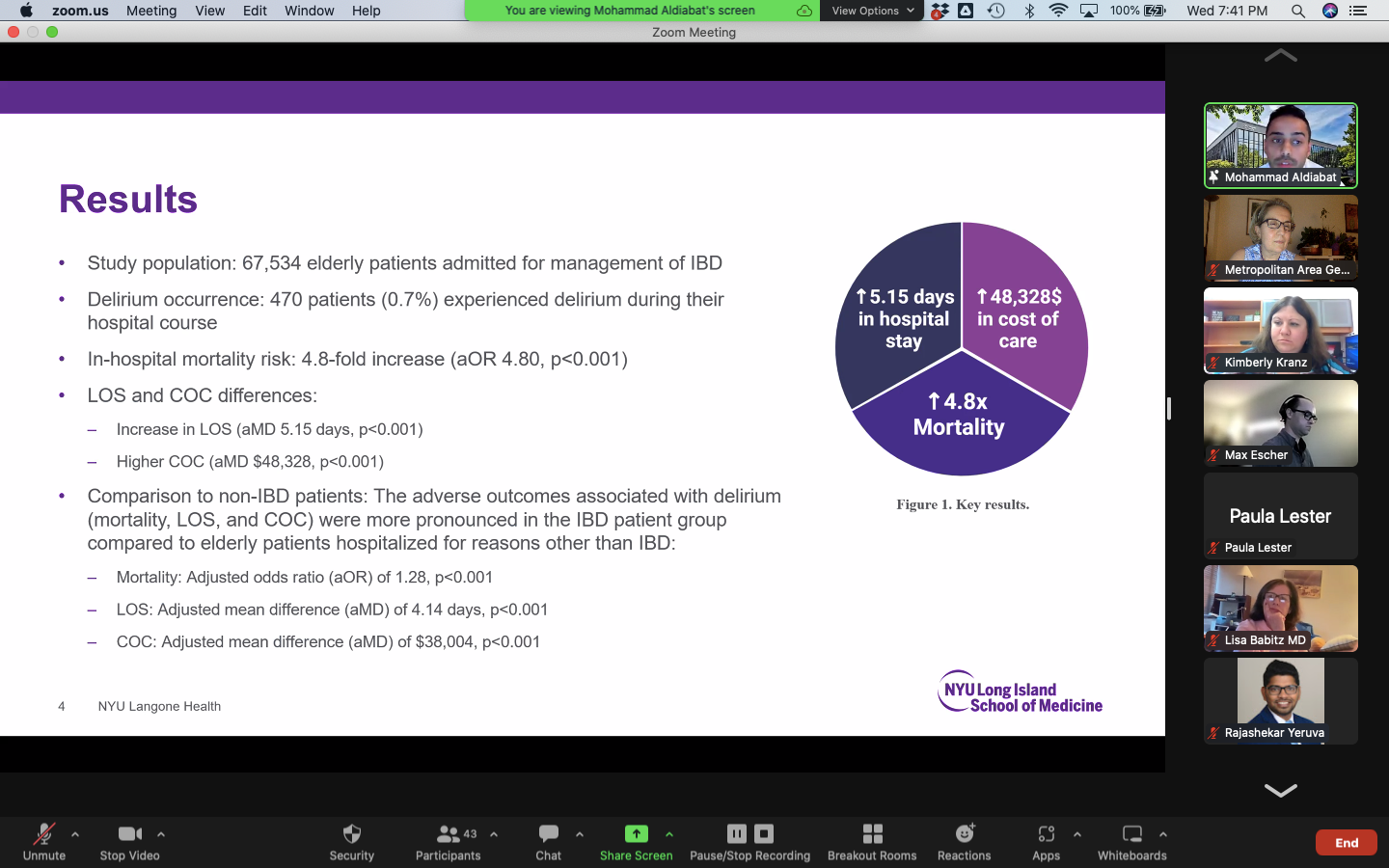This screenshot has width=1389, height=868.
Task: Click the green Share Screen icon
Action: point(637,834)
